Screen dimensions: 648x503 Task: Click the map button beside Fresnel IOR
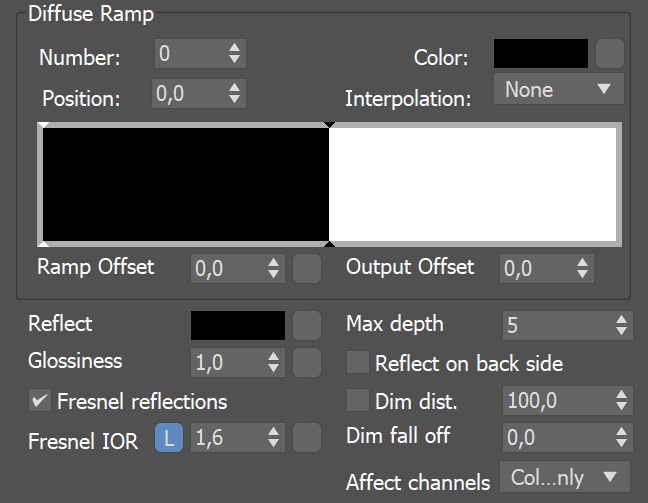307,437
